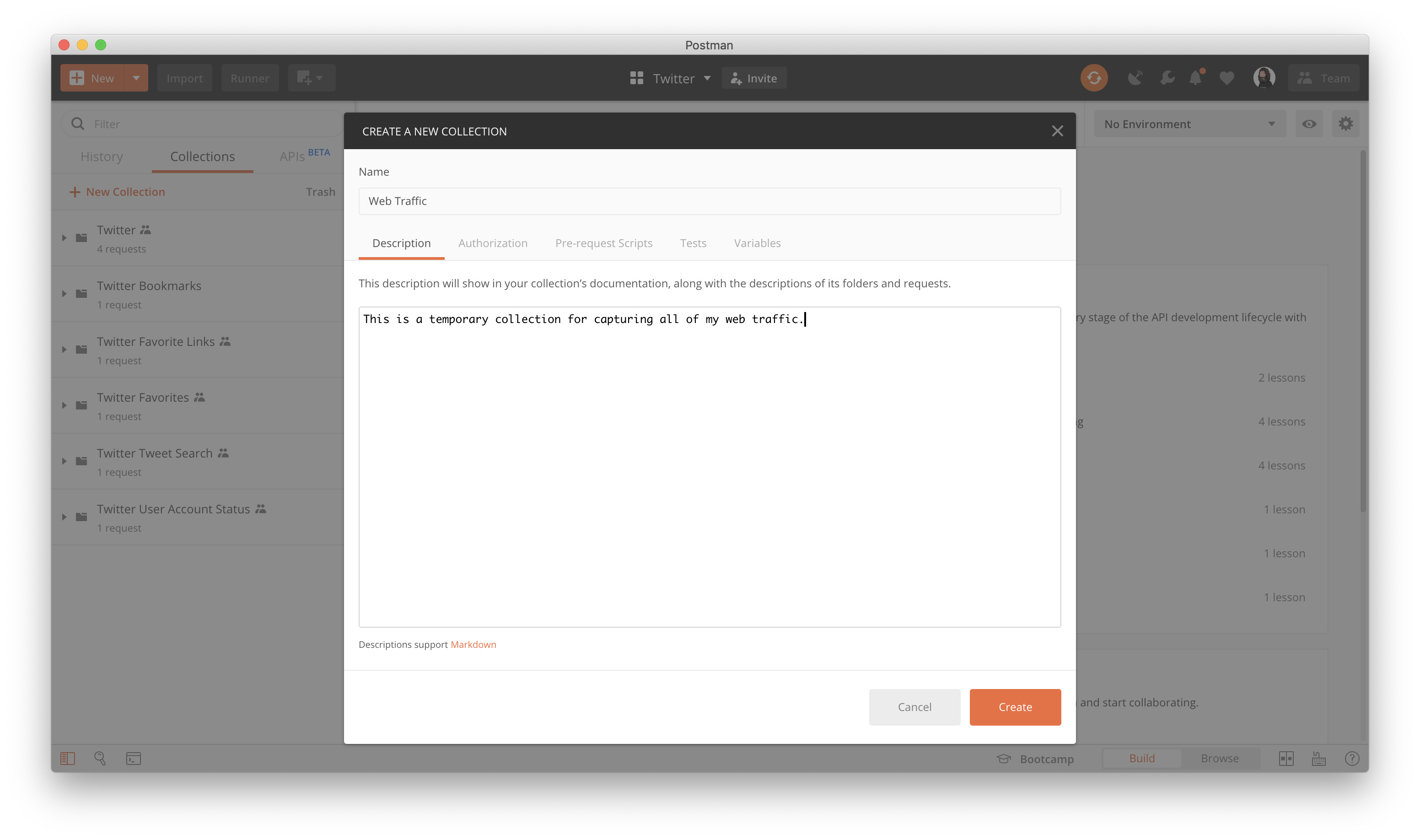Screen dimensions: 1420x840
Task: Select the Twitter Favorite Links collection name
Action: [156, 341]
